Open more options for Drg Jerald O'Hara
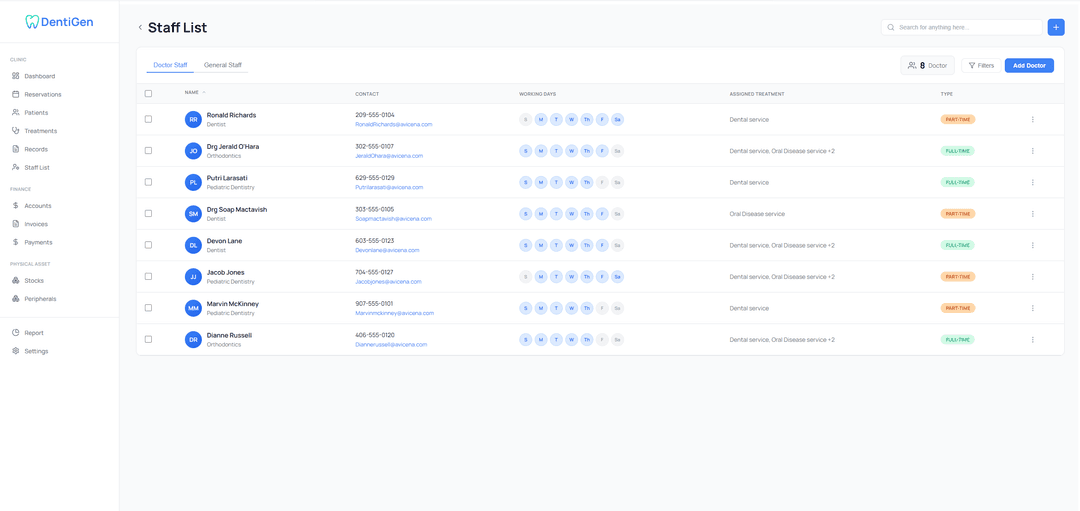 [1032, 151]
